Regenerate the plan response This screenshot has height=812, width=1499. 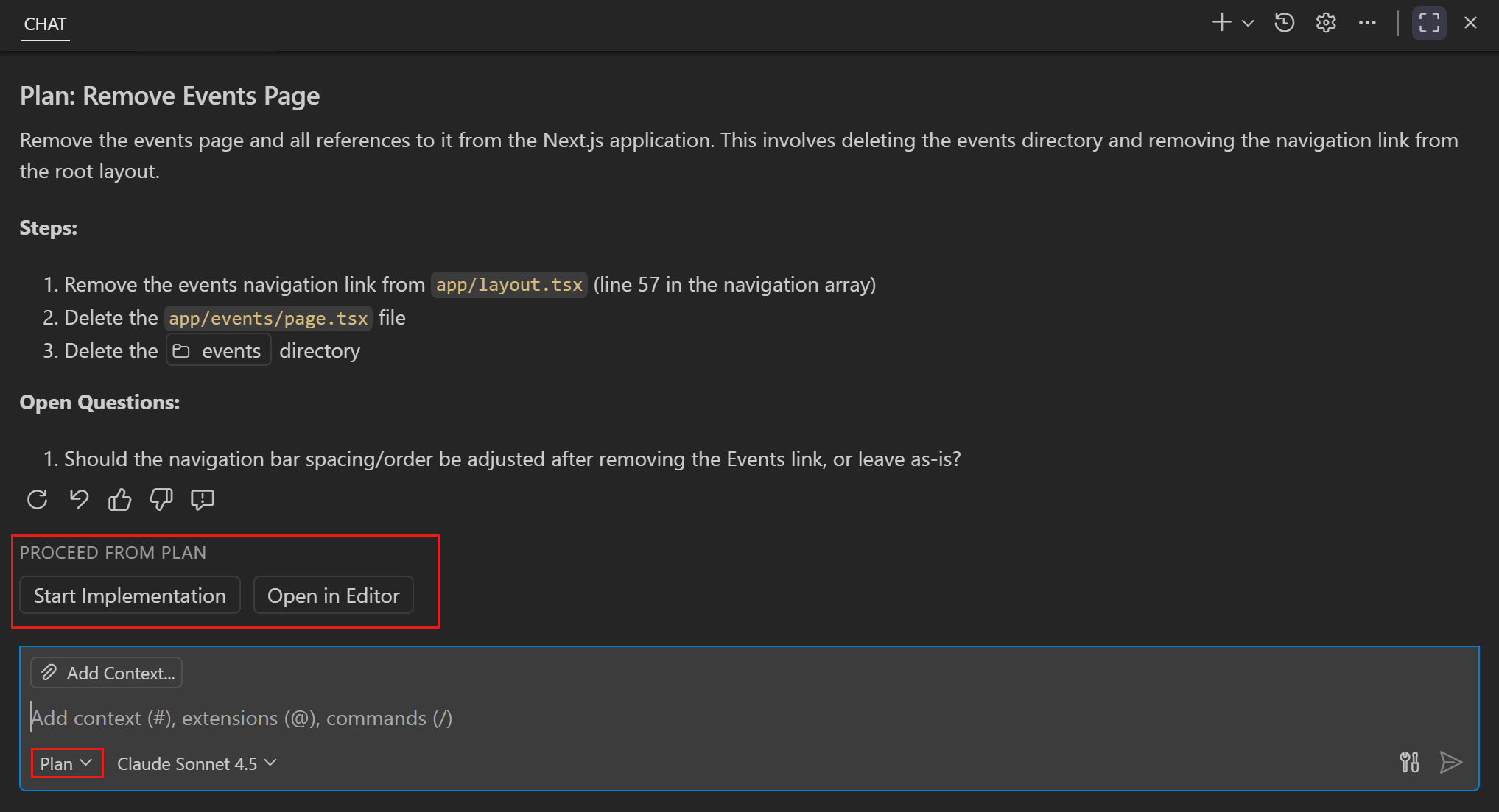[x=37, y=499]
